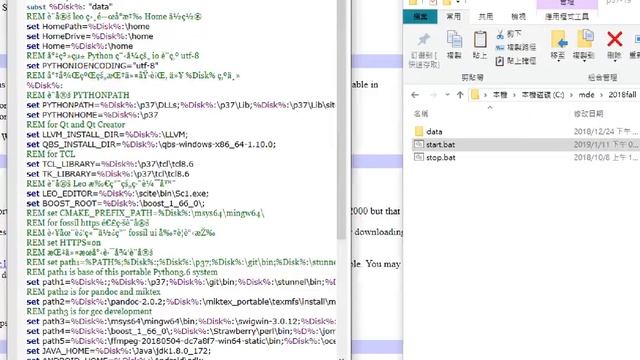Image resolution: width=640 pixels, height=360 pixels.
Task: Switch to the 共用 (Share) ribbon tab
Action: [x=485, y=17]
